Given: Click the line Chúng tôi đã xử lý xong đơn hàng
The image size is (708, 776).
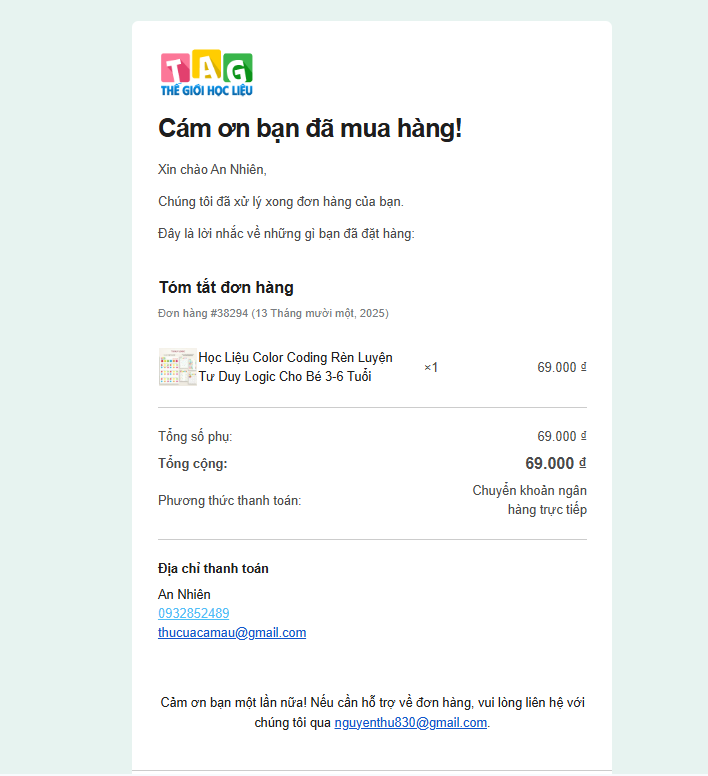Looking at the screenshot, I should click(x=281, y=201).
